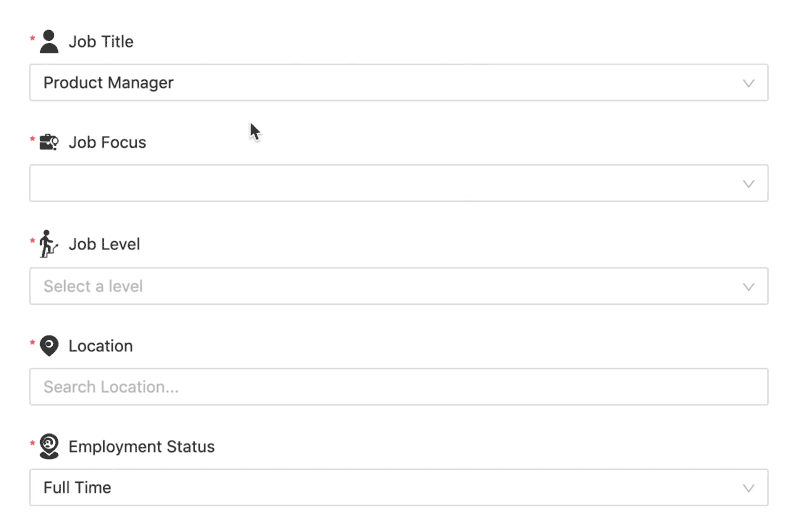This screenshot has width=800, height=526.
Task: Click the Employment Status label text
Action: click(141, 447)
